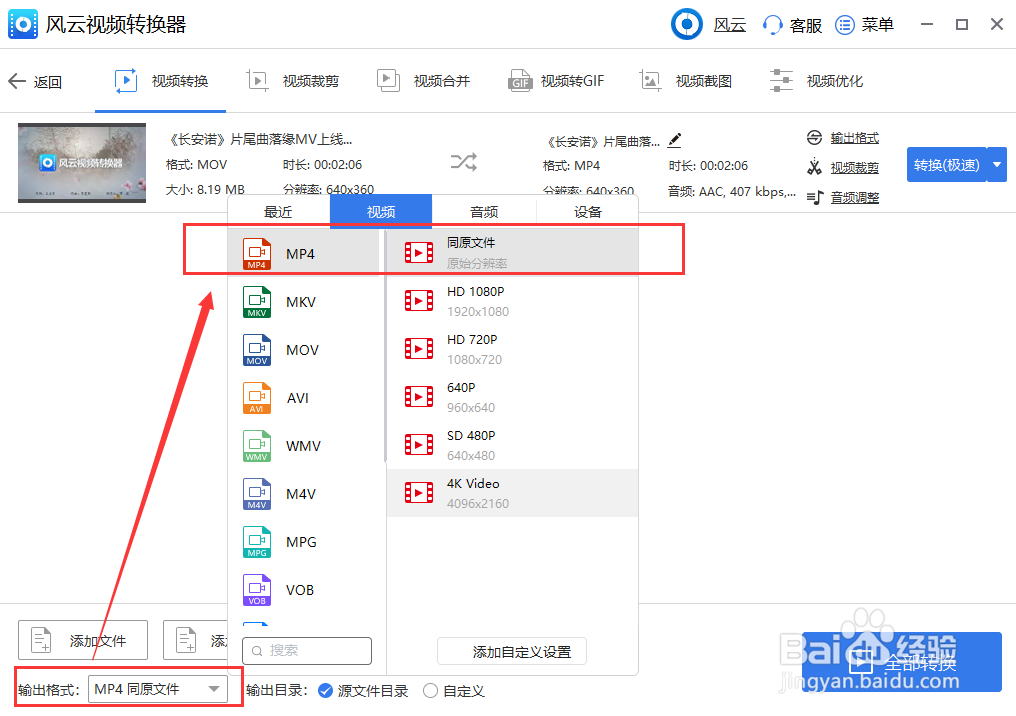
Task: Choose the MOV format icon
Action: [x=257, y=350]
